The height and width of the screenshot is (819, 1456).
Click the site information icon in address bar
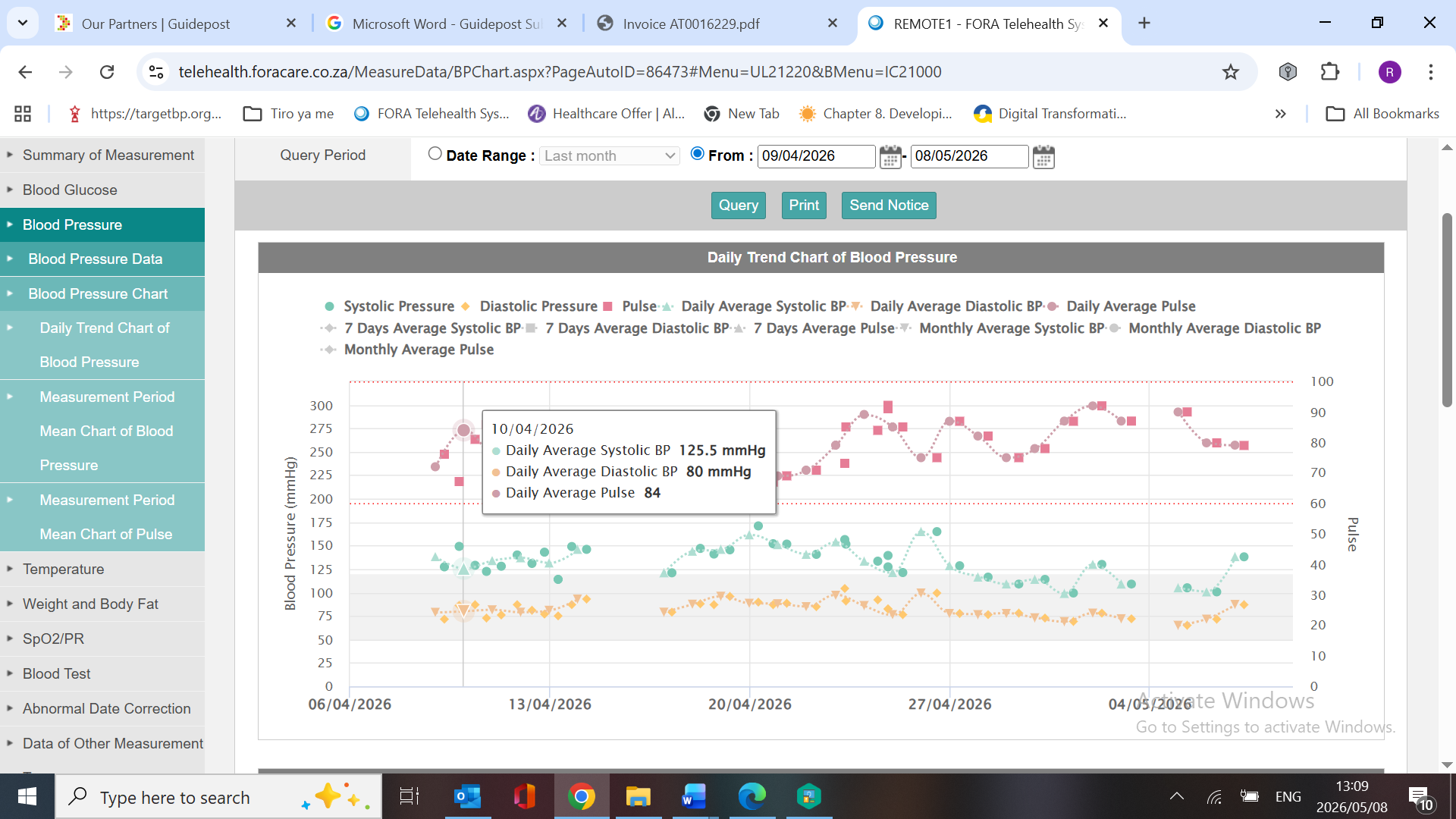point(156,72)
